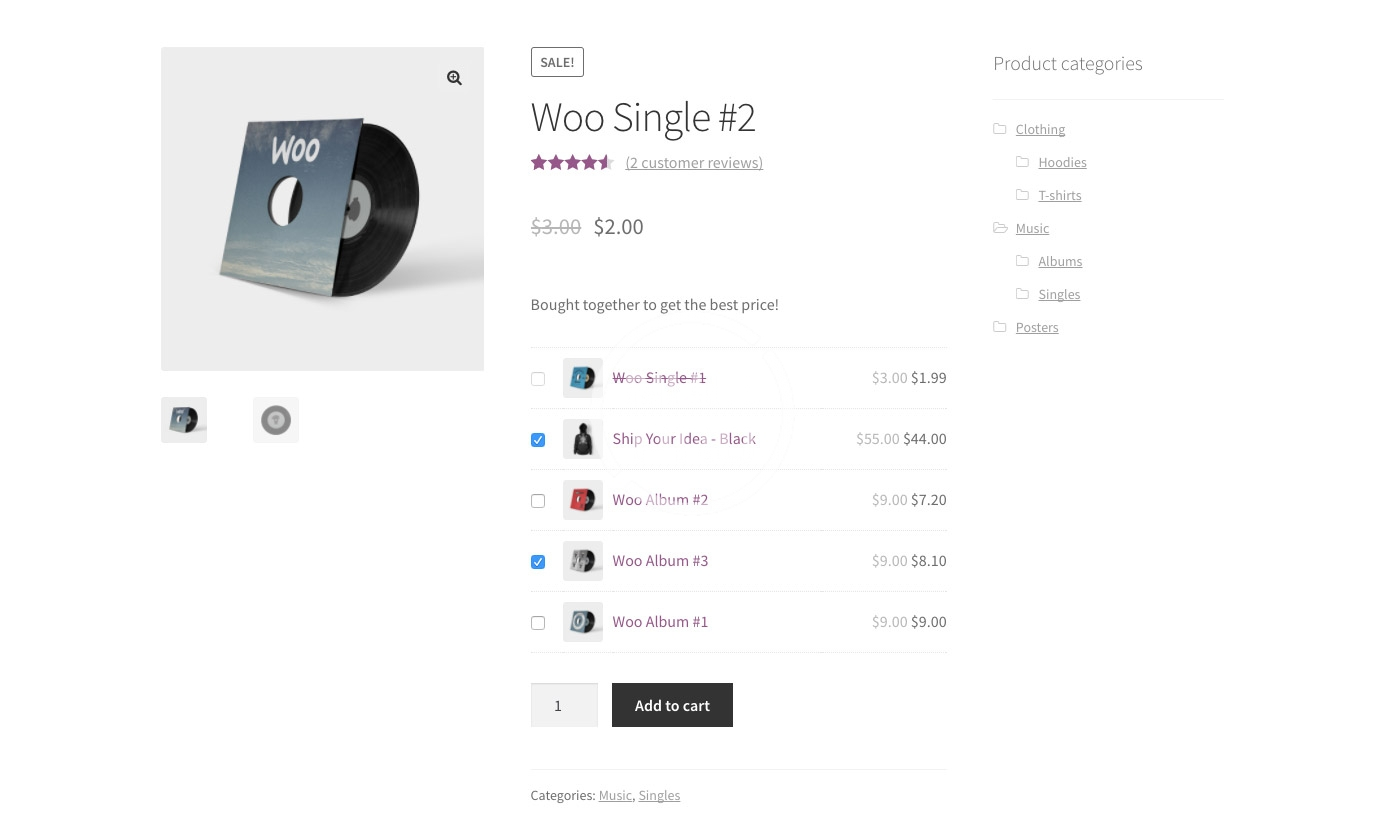The image size is (1384, 826).
Task: Click the Music category folder icon
Action: coord(1000,228)
